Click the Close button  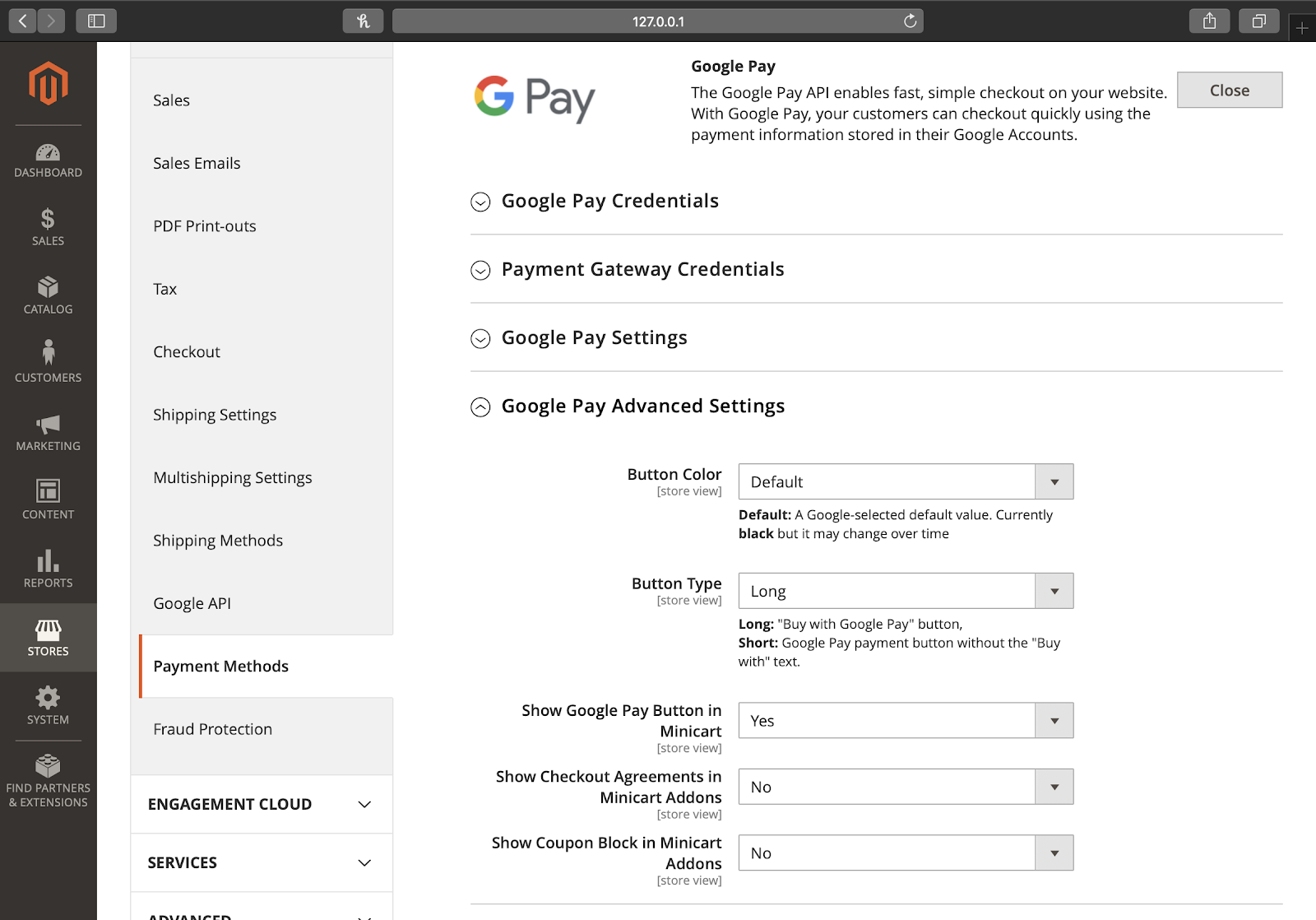point(1229,90)
